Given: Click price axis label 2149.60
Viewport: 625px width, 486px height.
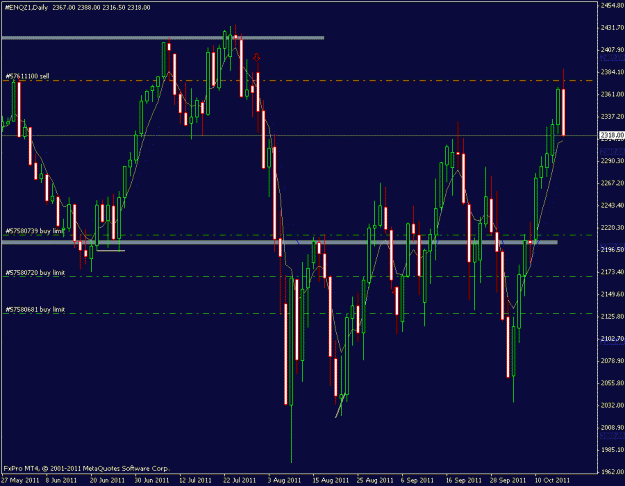Looking at the screenshot, I should (612, 294).
